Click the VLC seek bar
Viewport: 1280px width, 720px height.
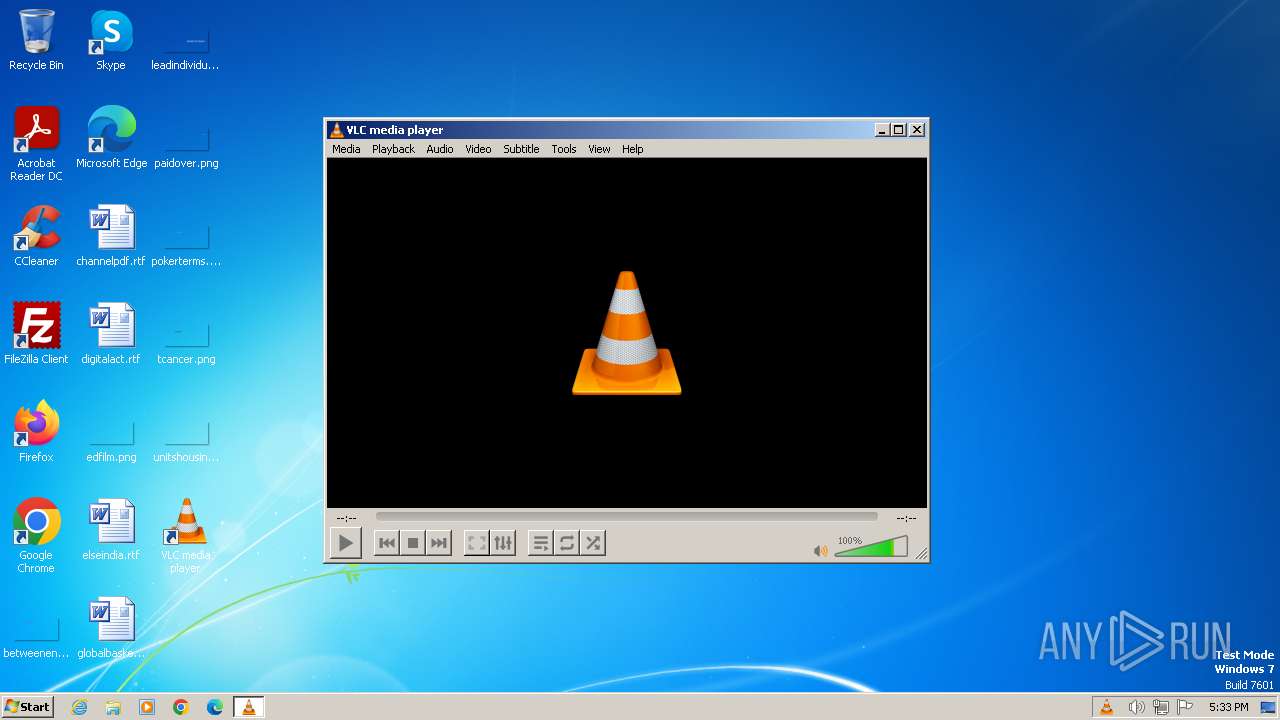coord(626,517)
